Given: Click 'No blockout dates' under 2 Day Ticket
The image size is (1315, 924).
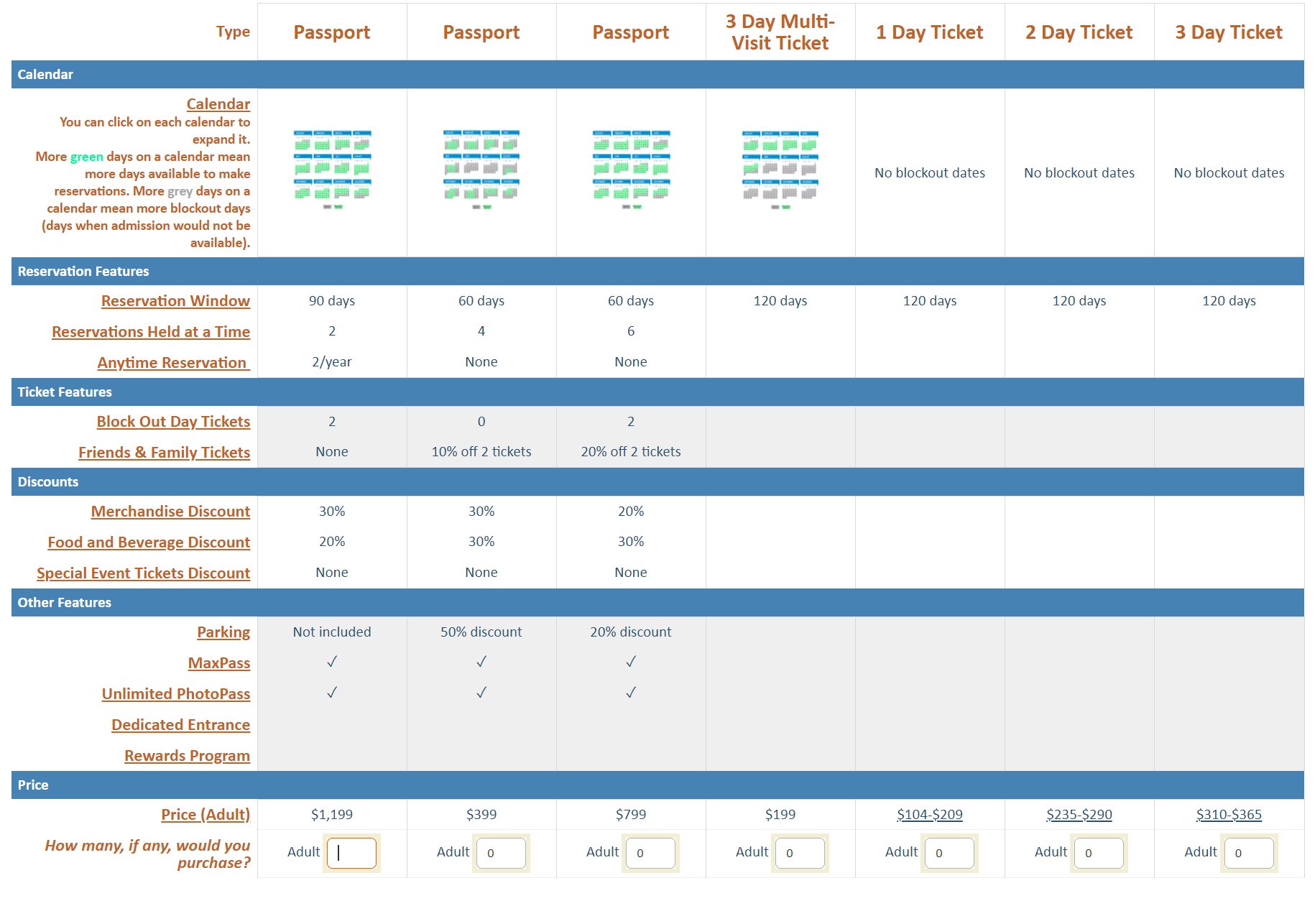Looking at the screenshot, I should (1079, 173).
